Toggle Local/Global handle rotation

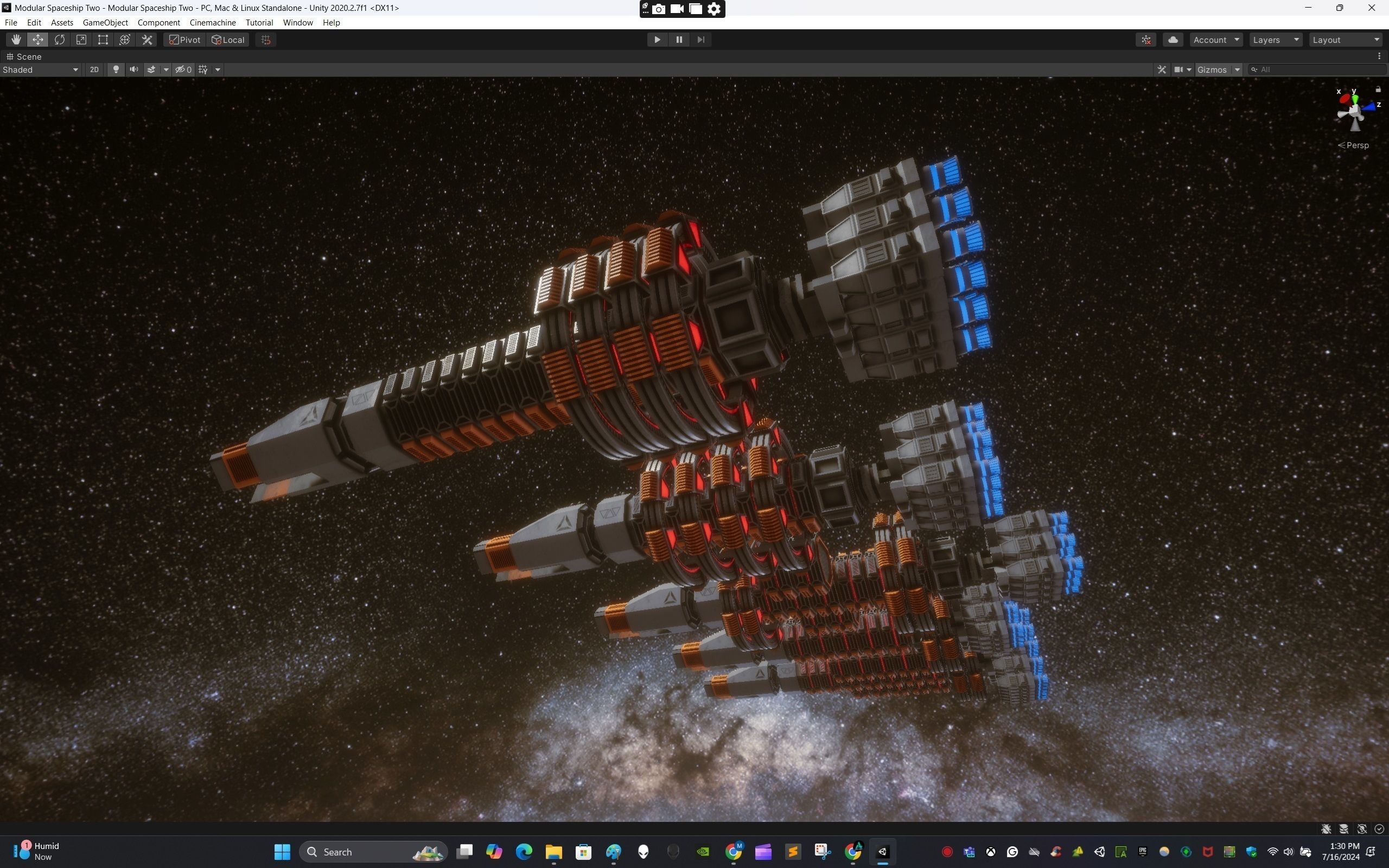tap(228, 40)
